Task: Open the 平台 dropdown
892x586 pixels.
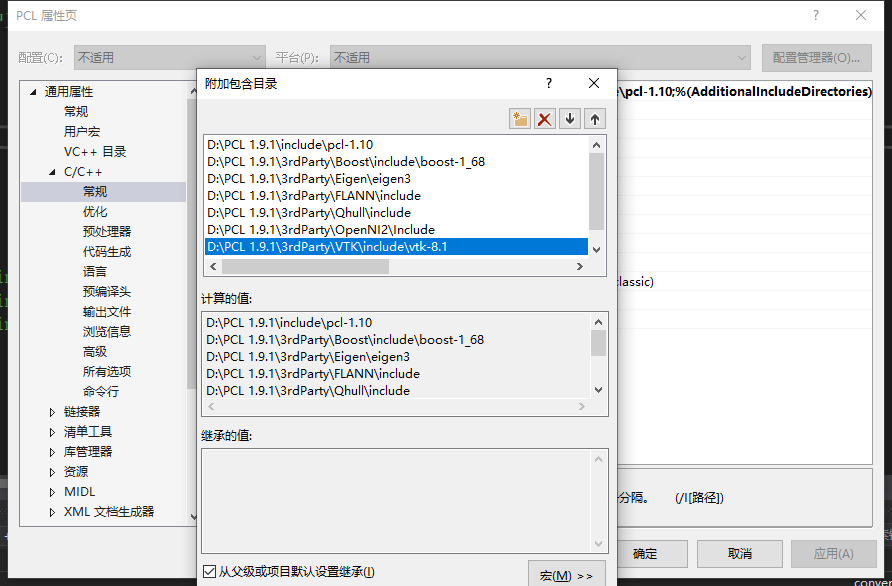Action: (540, 57)
